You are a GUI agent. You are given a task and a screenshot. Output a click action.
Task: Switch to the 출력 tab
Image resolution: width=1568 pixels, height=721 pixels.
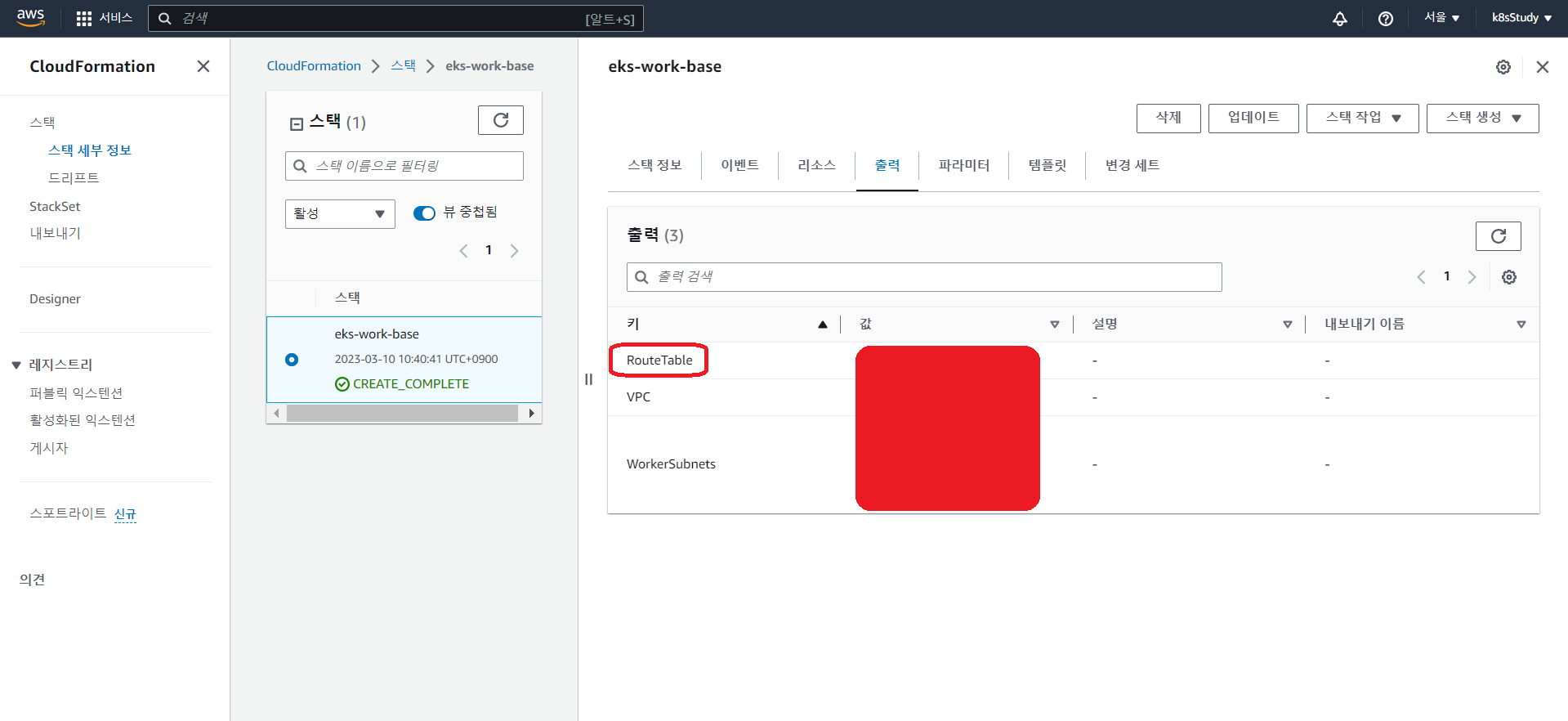point(887,165)
